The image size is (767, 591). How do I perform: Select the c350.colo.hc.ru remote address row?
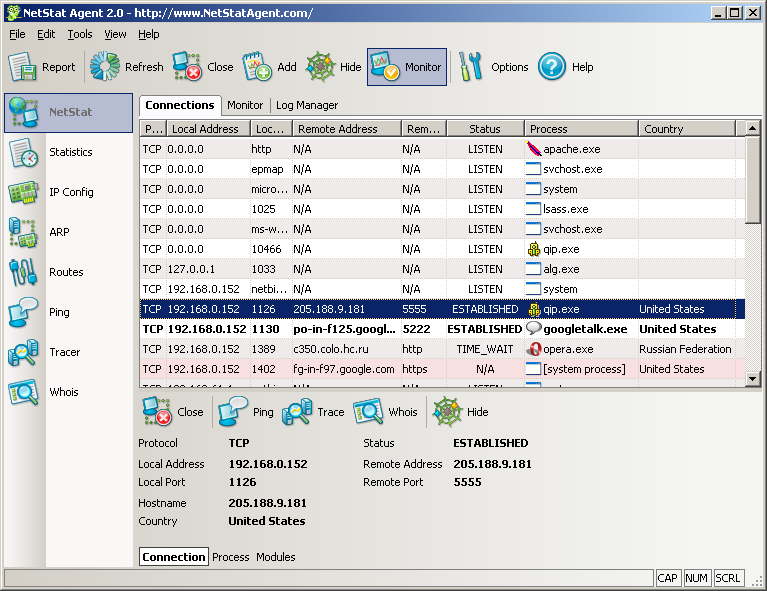point(442,349)
